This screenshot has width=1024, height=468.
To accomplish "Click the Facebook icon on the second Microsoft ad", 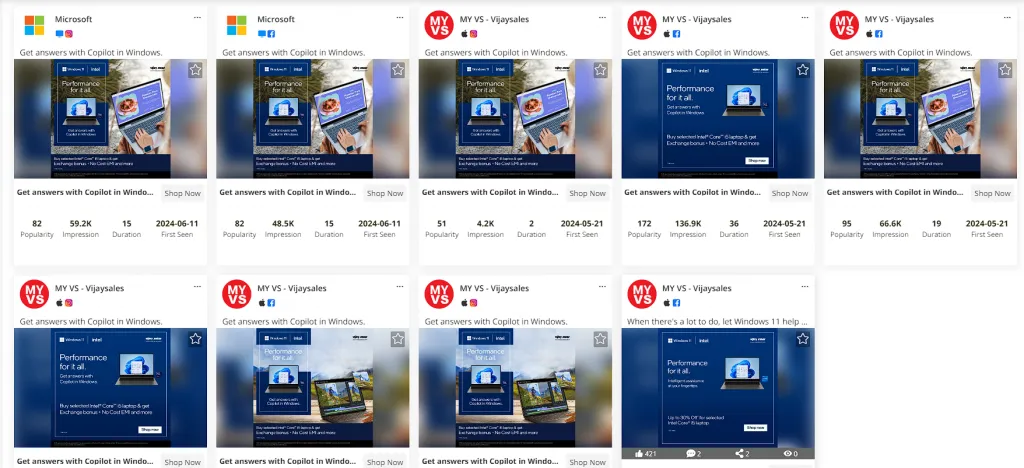I will point(271,34).
